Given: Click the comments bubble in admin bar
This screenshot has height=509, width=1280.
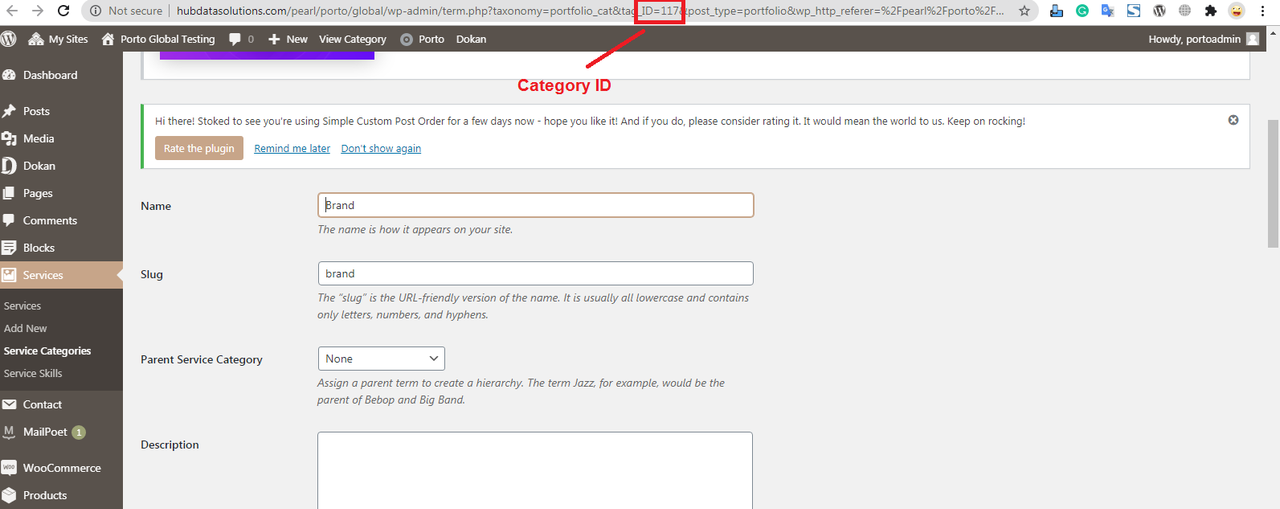Looking at the screenshot, I should [241, 39].
